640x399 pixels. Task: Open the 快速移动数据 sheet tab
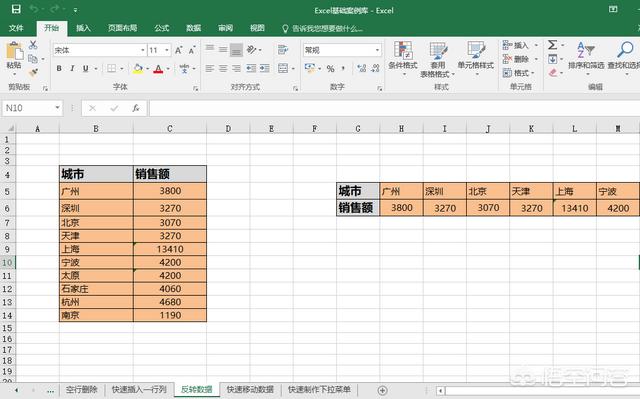click(x=250, y=390)
